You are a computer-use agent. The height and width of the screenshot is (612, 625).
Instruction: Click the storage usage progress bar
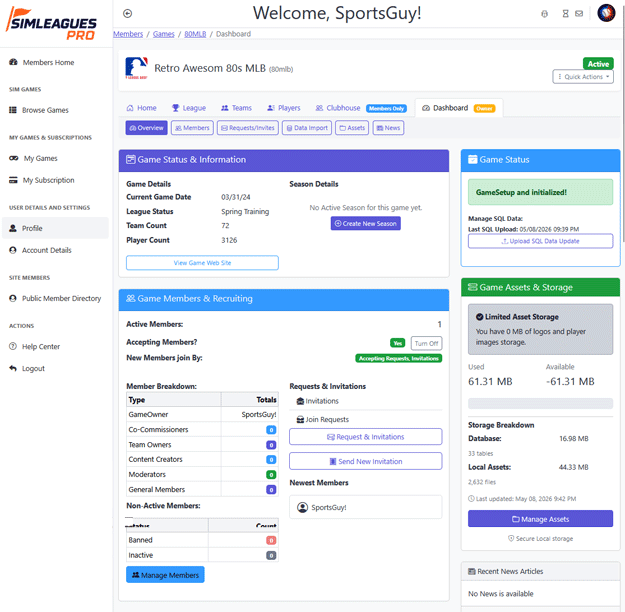click(x=540, y=403)
